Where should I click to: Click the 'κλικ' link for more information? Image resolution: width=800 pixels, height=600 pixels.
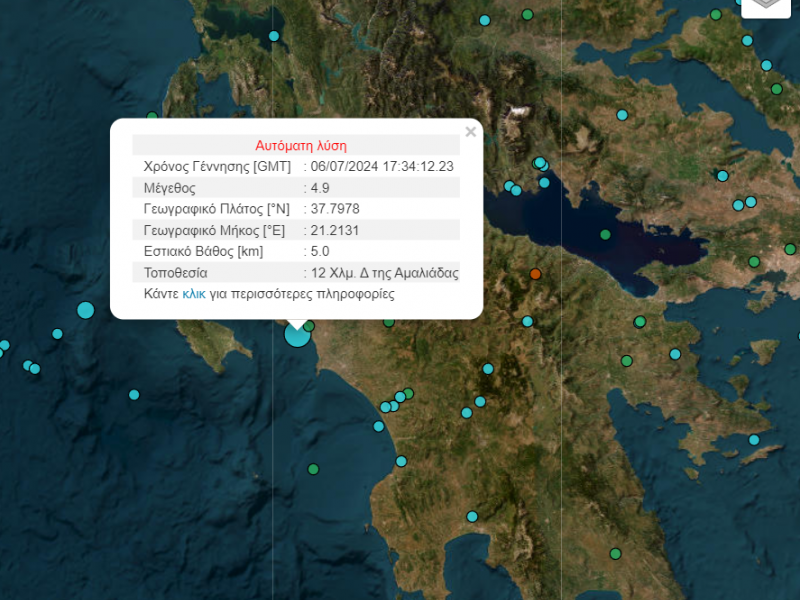194,294
